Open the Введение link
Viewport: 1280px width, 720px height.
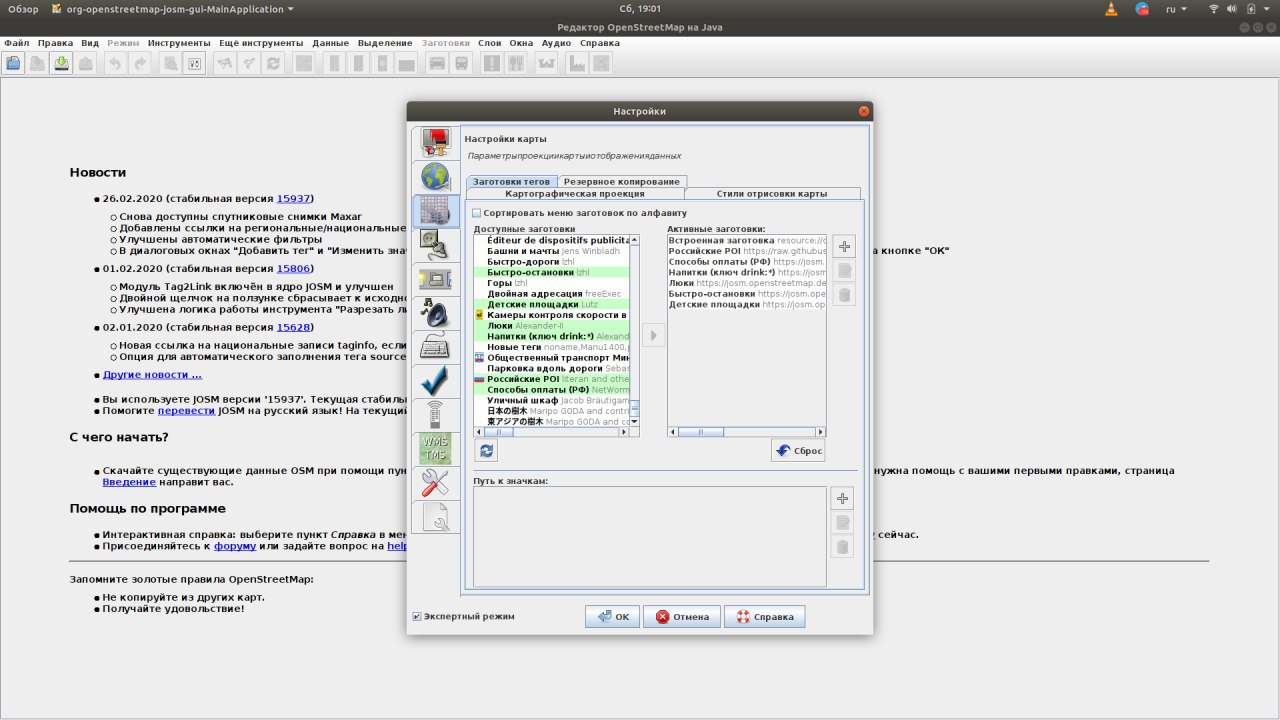(x=130, y=482)
